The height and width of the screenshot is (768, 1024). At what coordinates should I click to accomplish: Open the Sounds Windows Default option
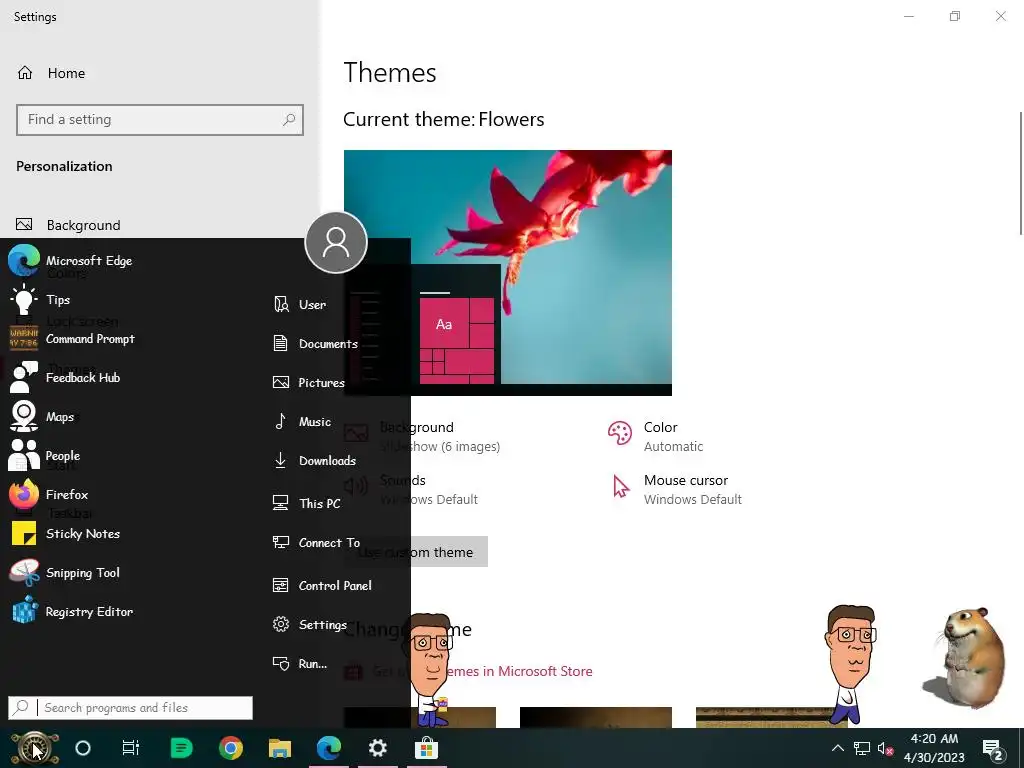[x=411, y=489]
